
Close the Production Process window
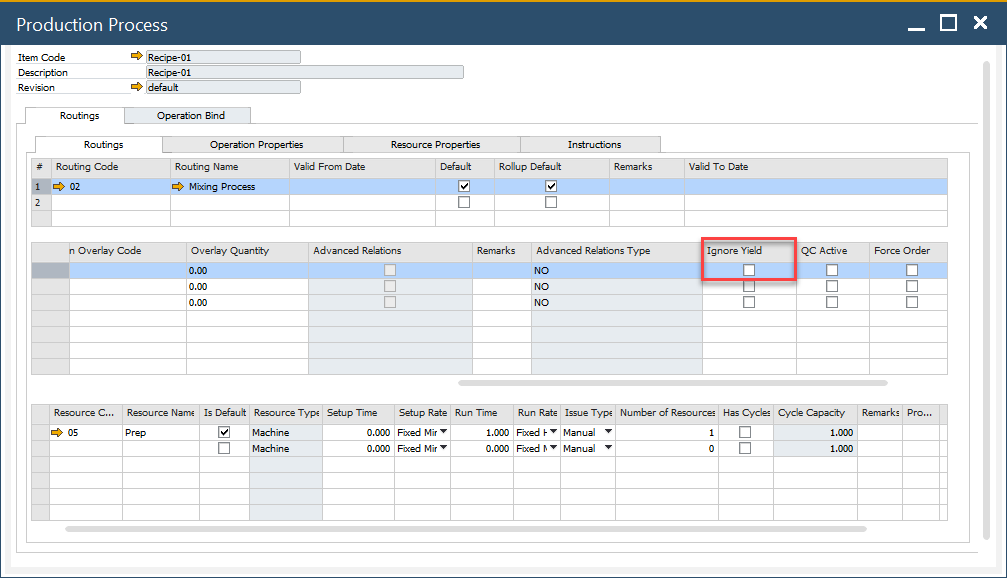tap(981, 23)
